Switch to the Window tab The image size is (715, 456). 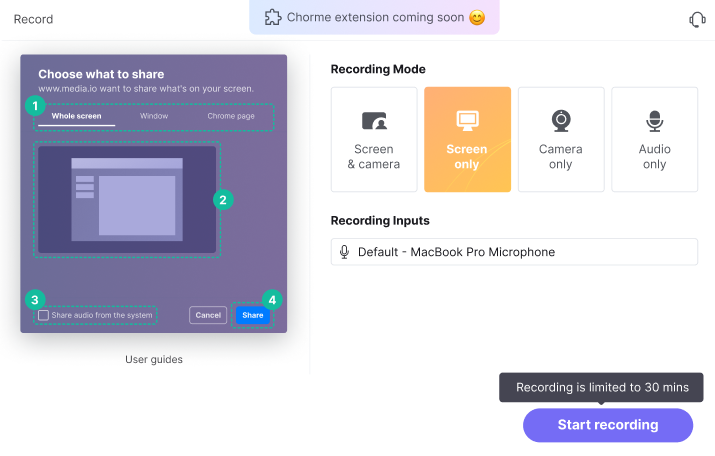pyautogui.click(x=154, y=116)
